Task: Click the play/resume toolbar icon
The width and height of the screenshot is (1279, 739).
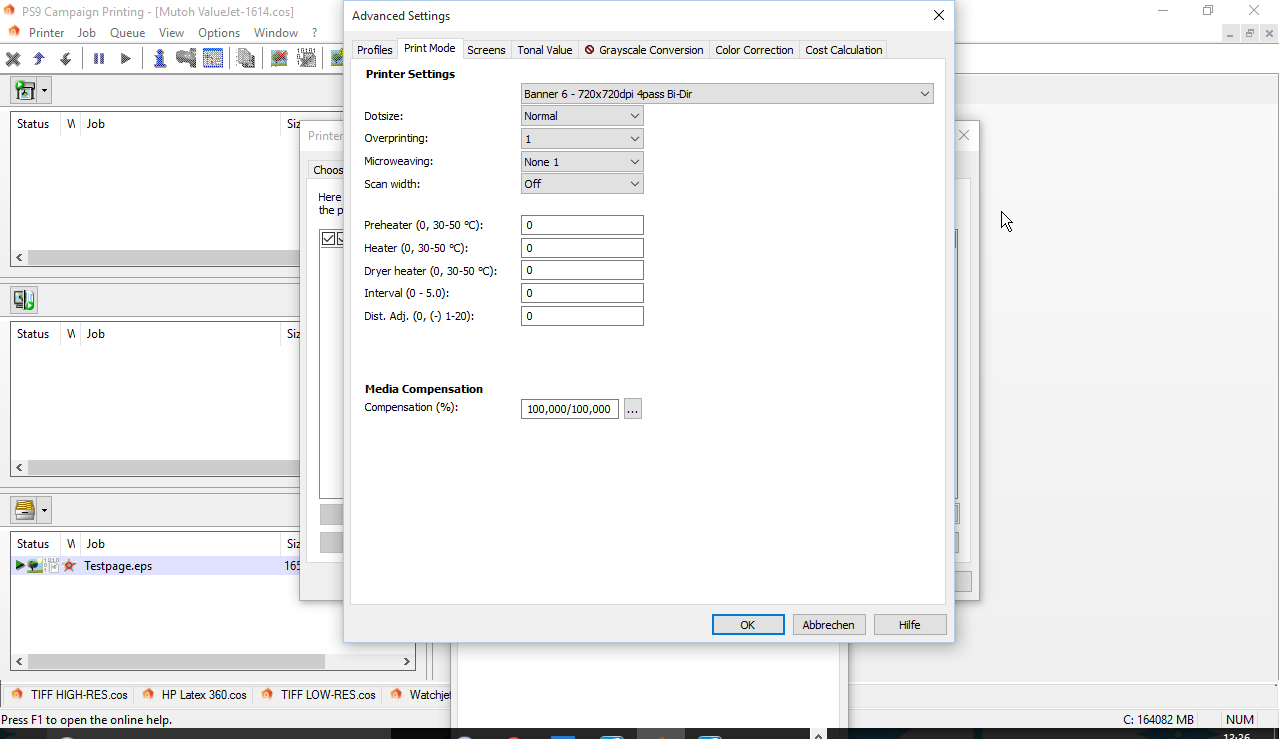Action: (125, 59)
